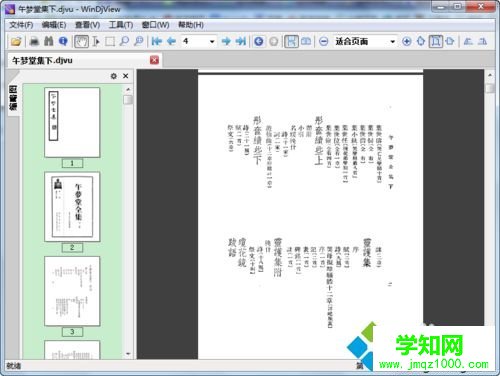Thumbnail panel scroll up arrow
The height and width of the screenshot is (376, 500).
128,89
